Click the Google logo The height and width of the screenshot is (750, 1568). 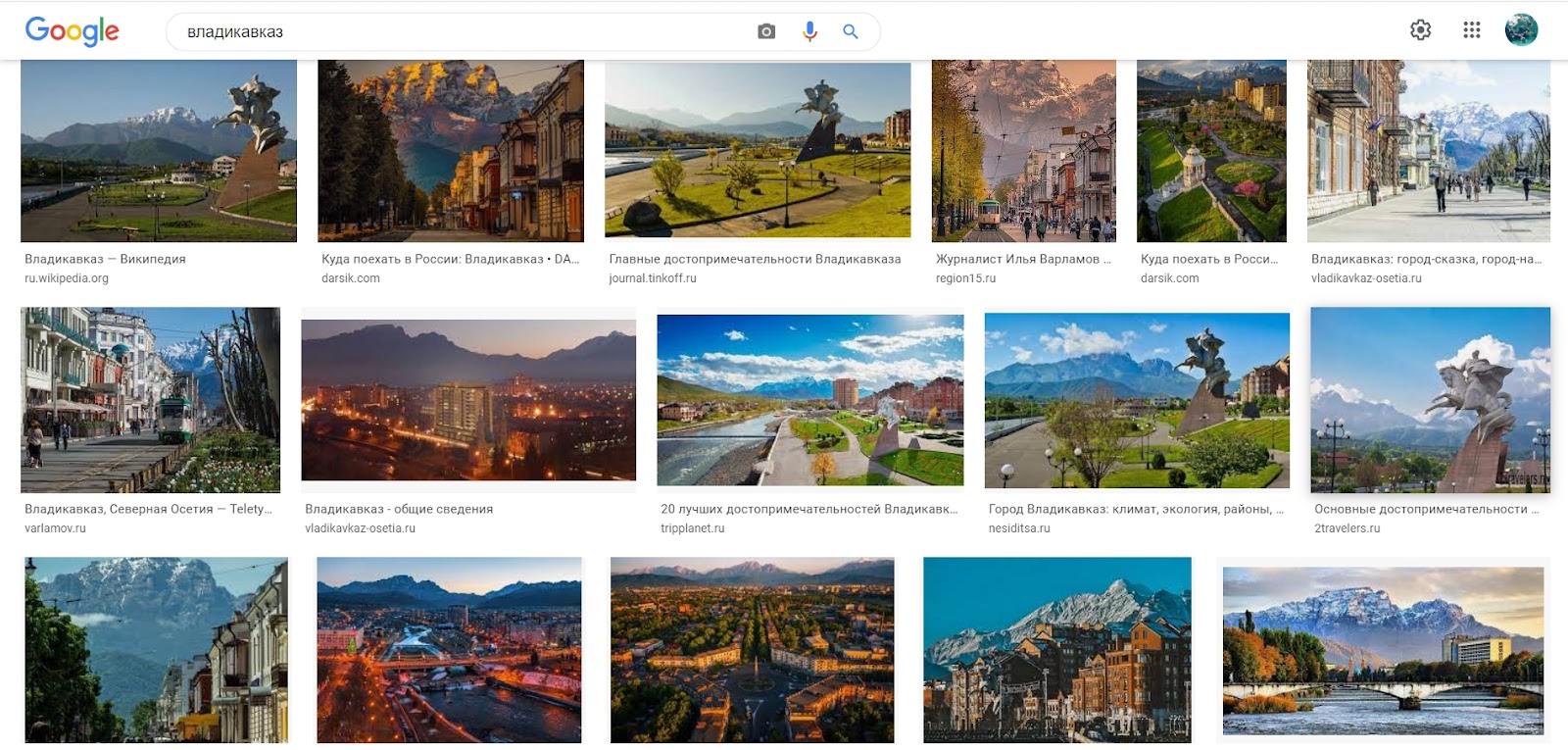73,31
